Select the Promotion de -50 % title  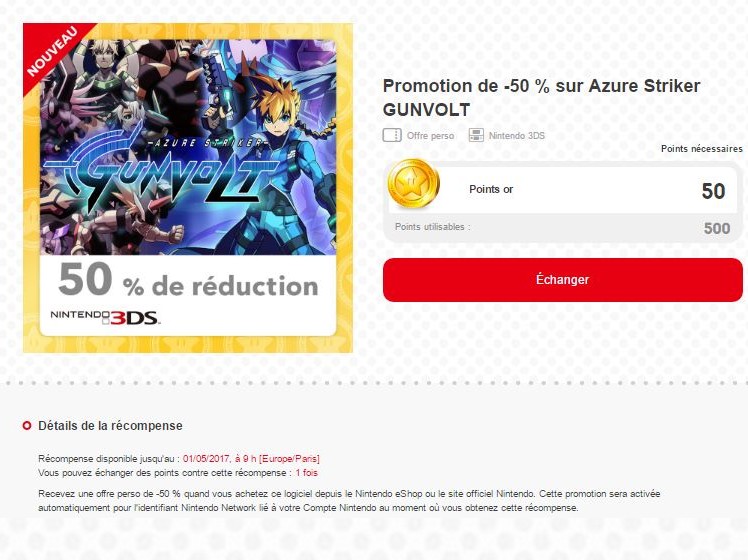[541, 98]
